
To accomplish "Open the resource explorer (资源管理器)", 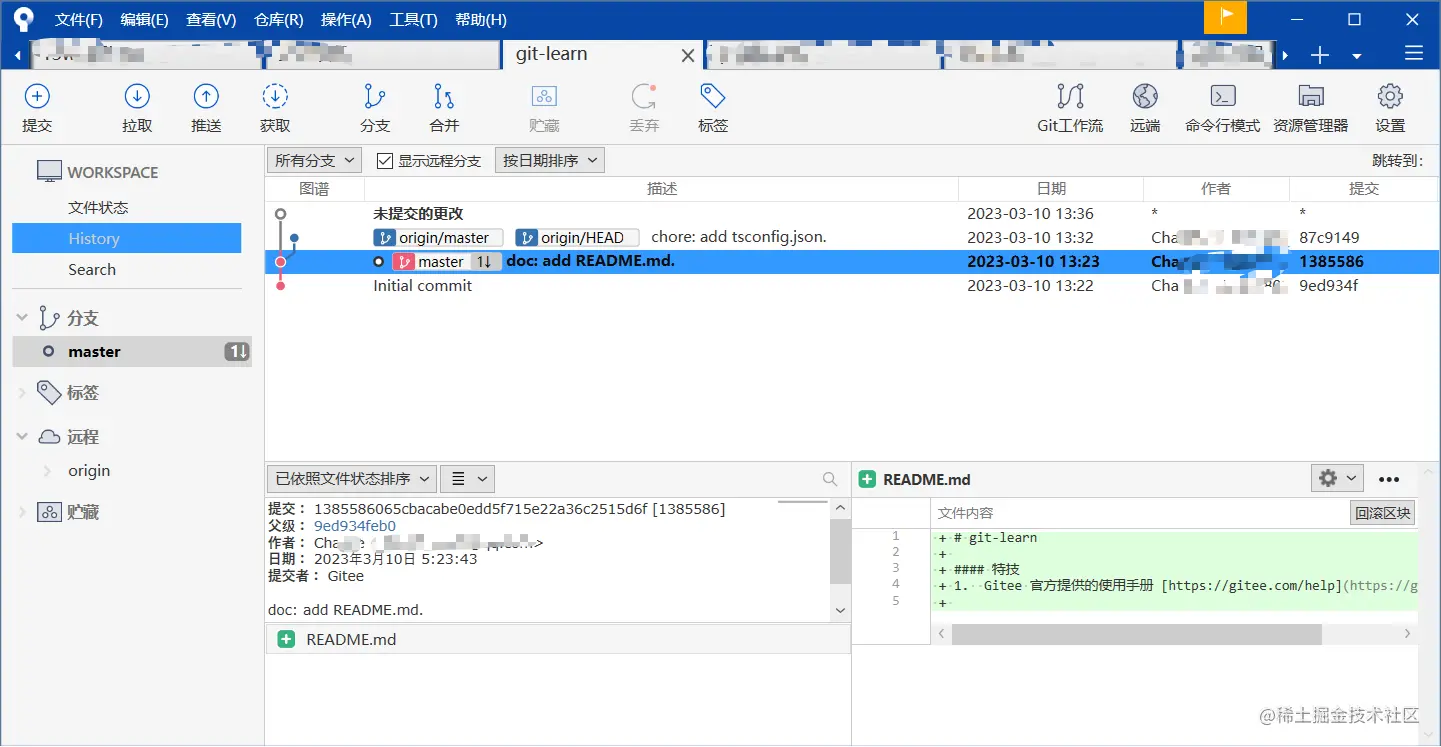I will tap(1310, 108).
